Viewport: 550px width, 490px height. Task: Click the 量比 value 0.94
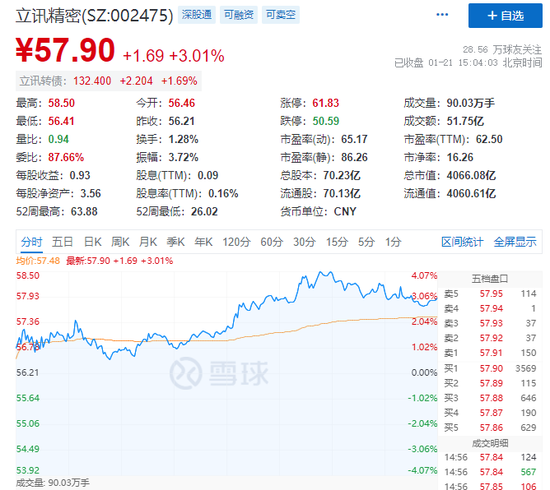pyautogui.click(x=58, y=139)
